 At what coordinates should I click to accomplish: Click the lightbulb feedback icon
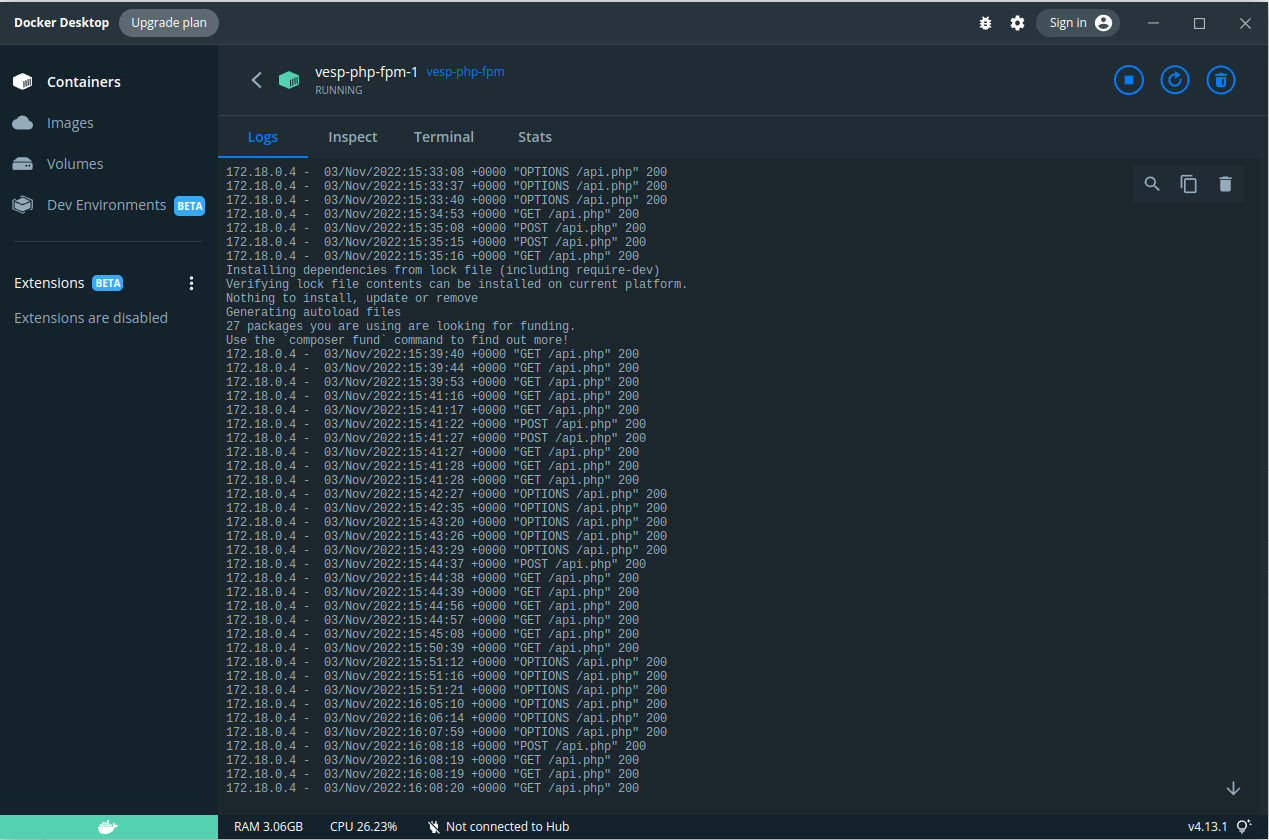pyautogui.click(x=1244, y=827)
